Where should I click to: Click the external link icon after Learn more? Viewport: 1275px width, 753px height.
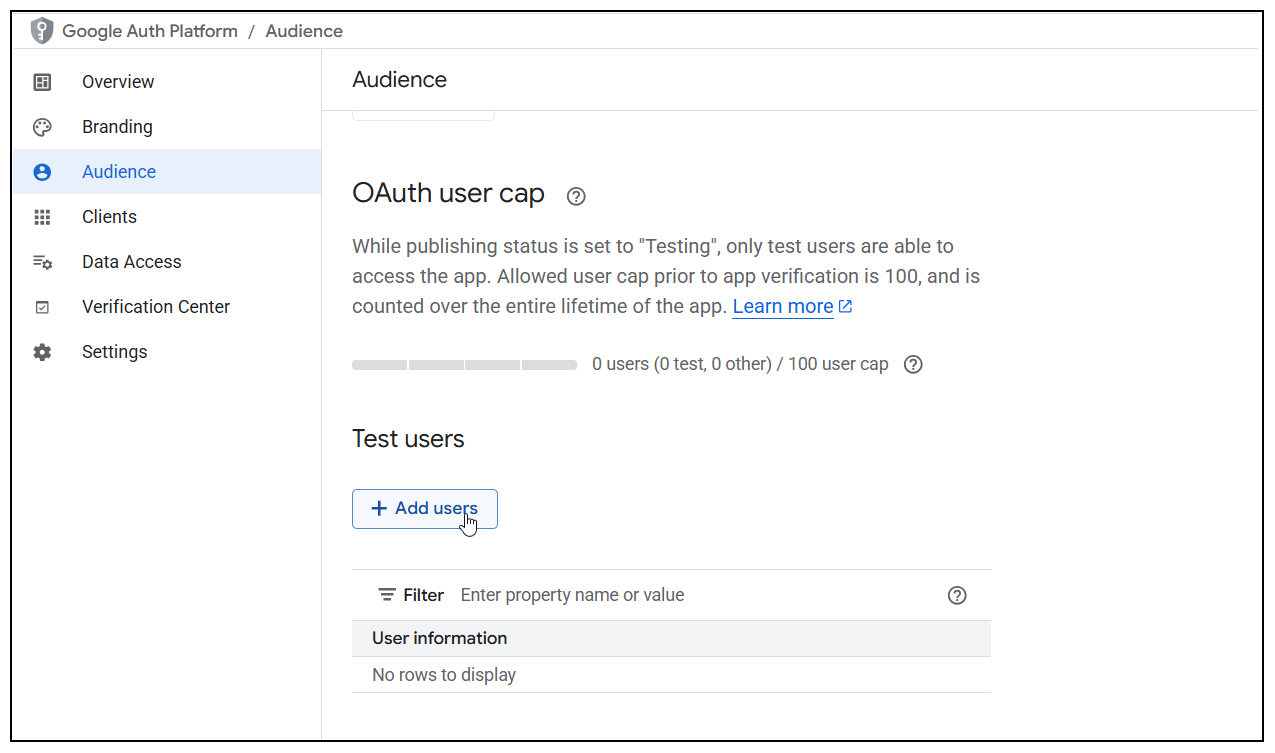(845, 306)
